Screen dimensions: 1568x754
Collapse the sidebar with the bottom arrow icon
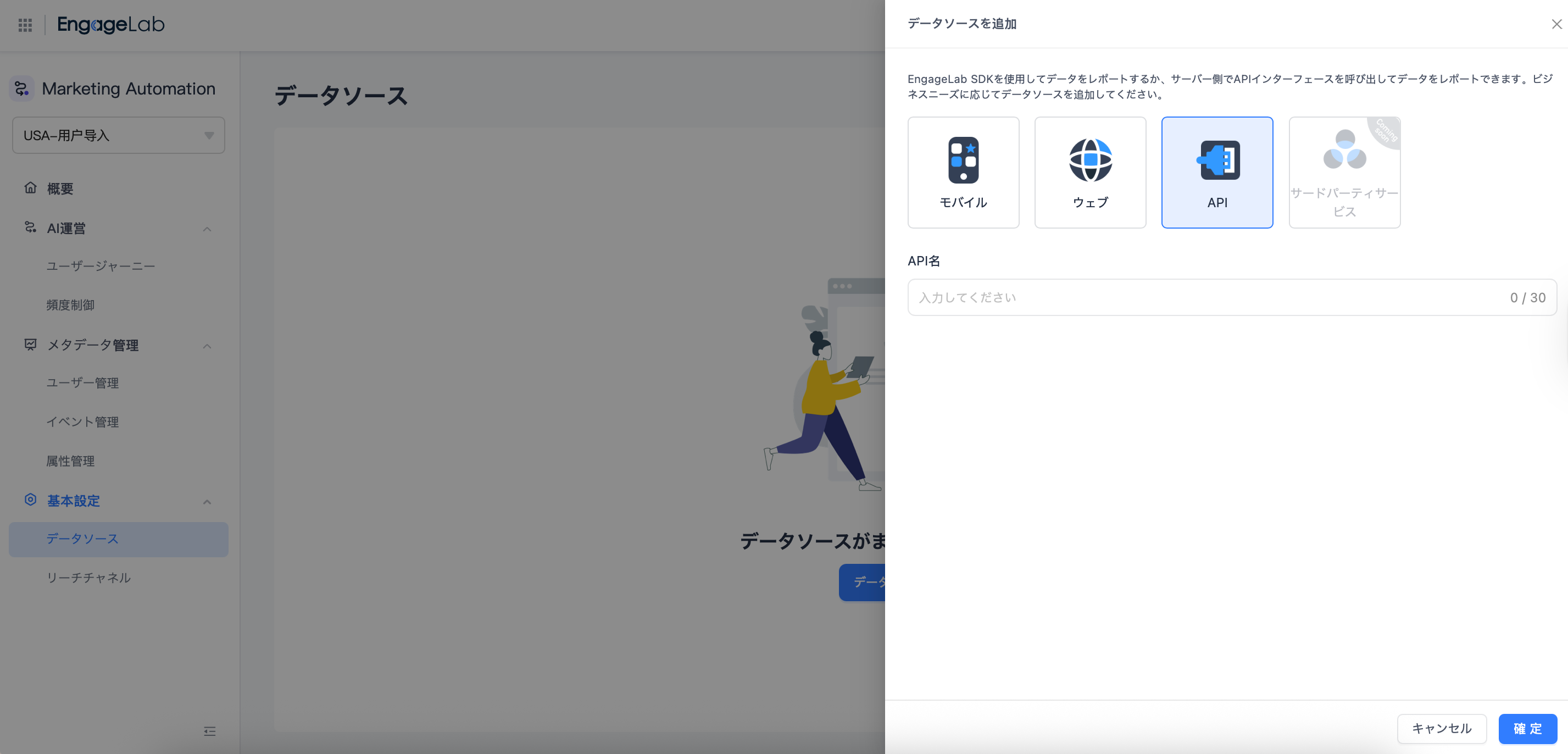pos(210,731)
